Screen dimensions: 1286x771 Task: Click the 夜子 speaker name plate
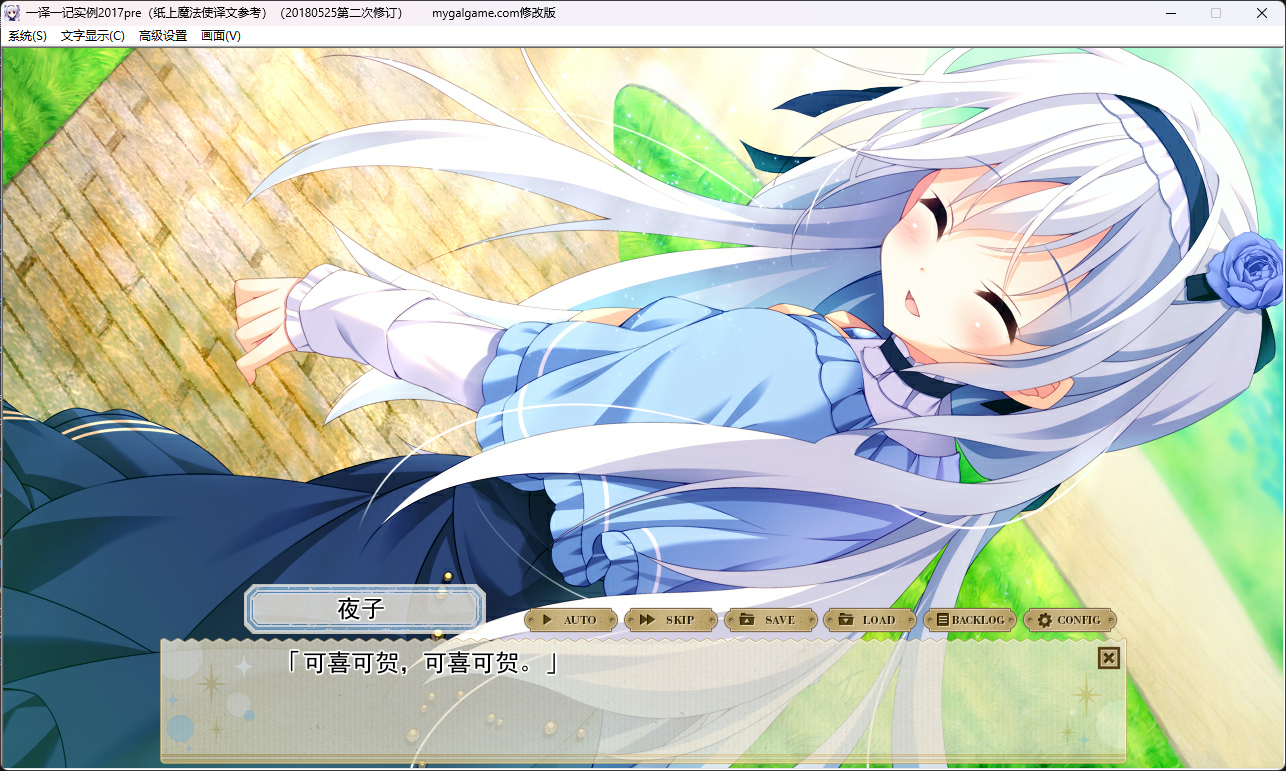pos(364,609)
